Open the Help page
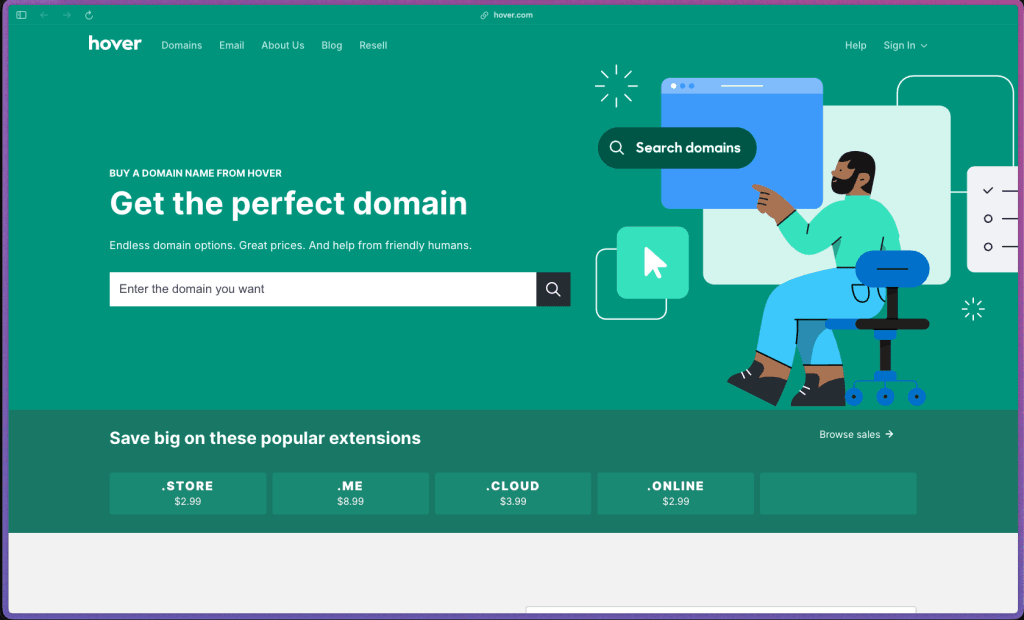The image size is (1024, 620). (x=856, y=45)
